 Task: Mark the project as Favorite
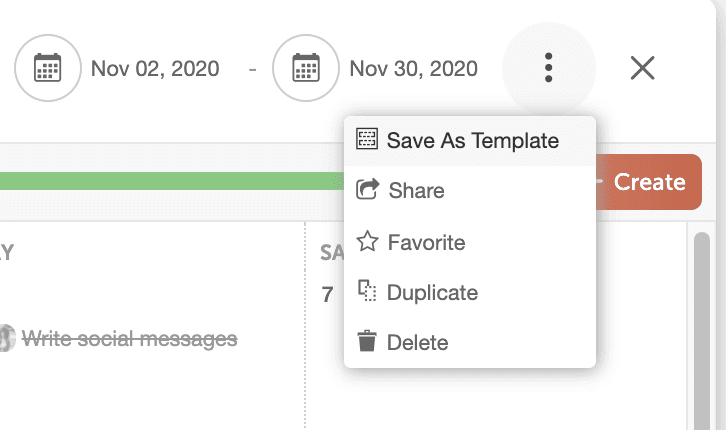tap(426, 242)
